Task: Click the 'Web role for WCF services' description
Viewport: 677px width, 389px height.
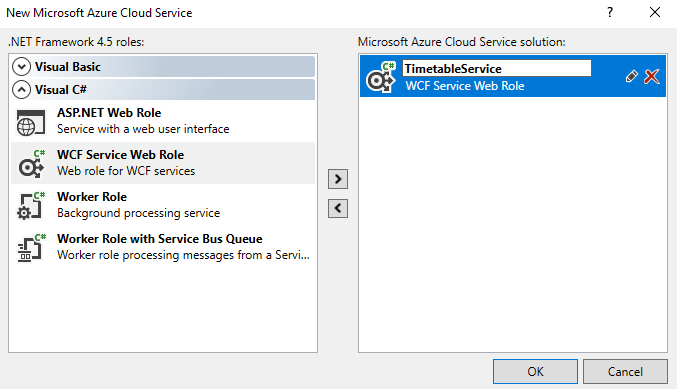Action: 126,171
